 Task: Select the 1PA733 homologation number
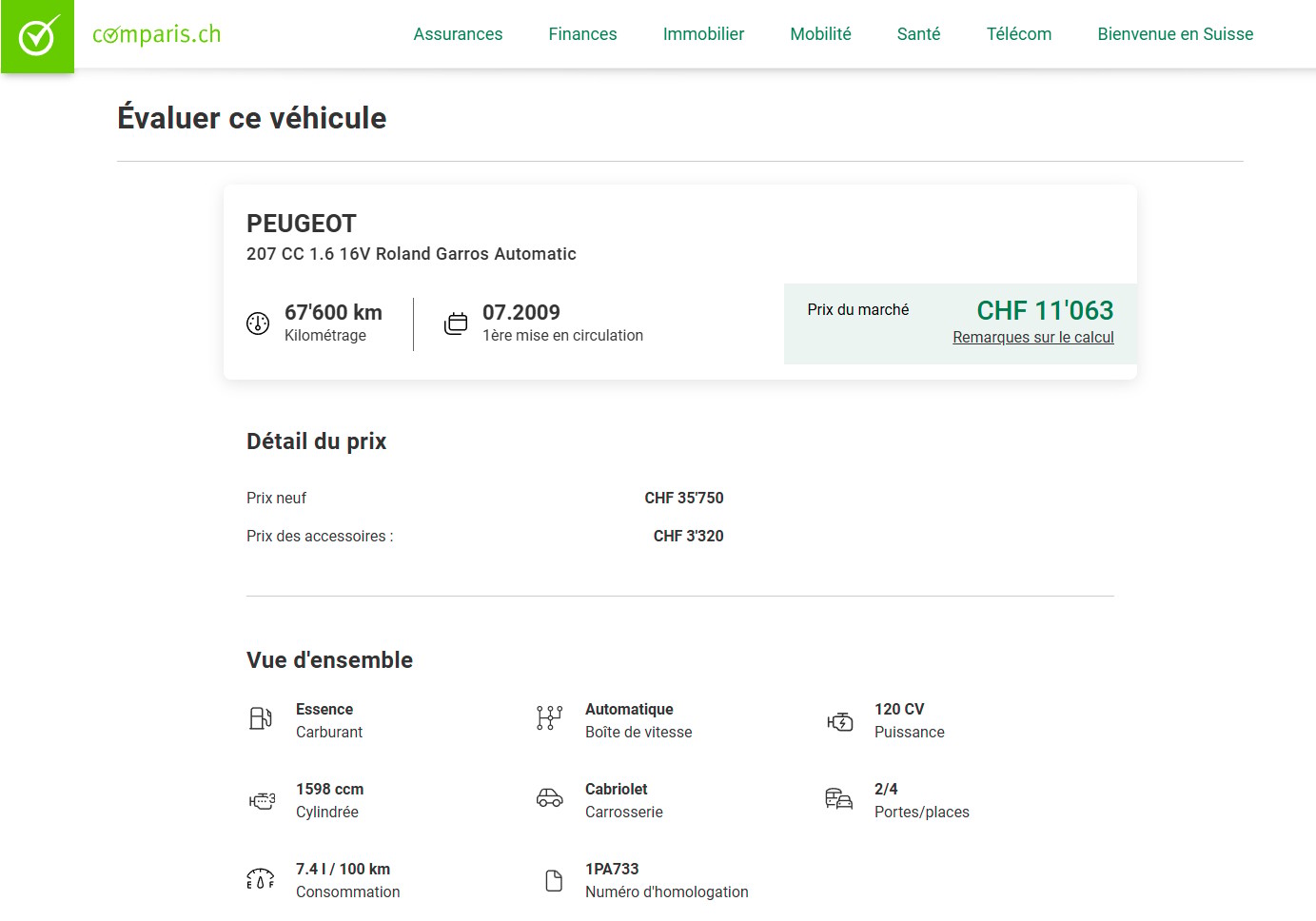[x=612, y=869]
